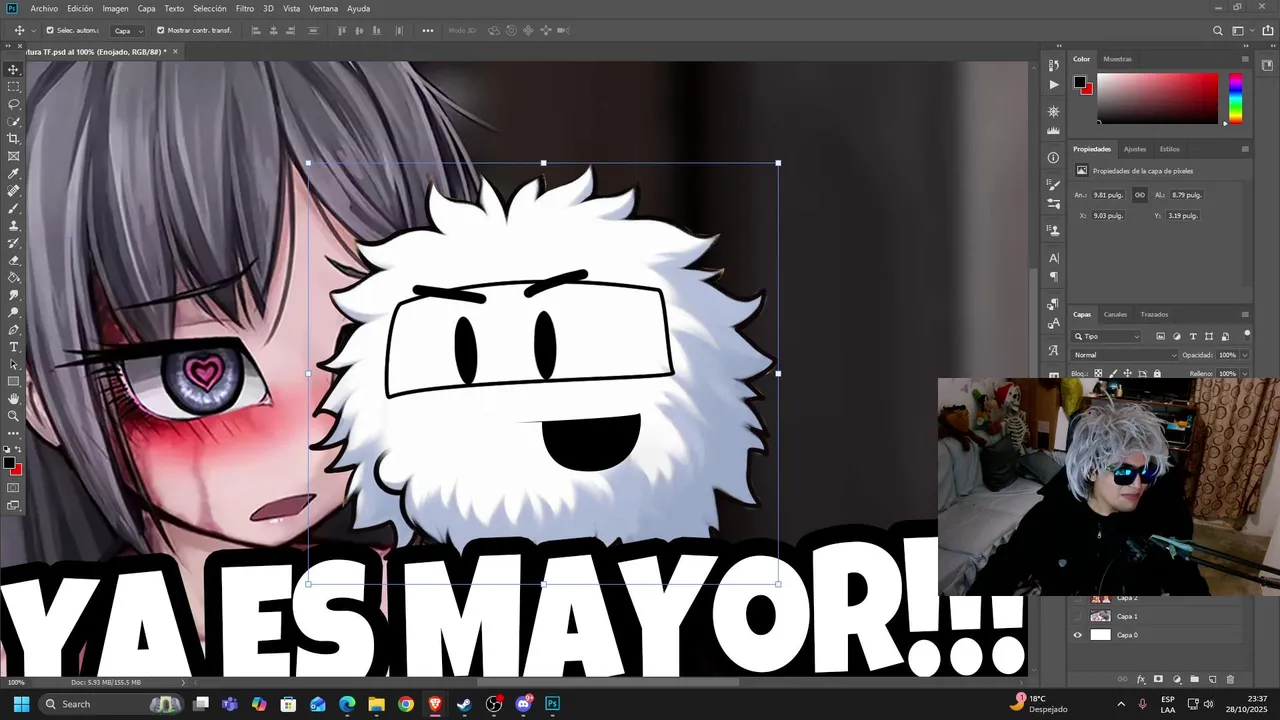This screenshot has width=1280, height=720.
Task: Select the Eraser tool
Action: point(13,260)
